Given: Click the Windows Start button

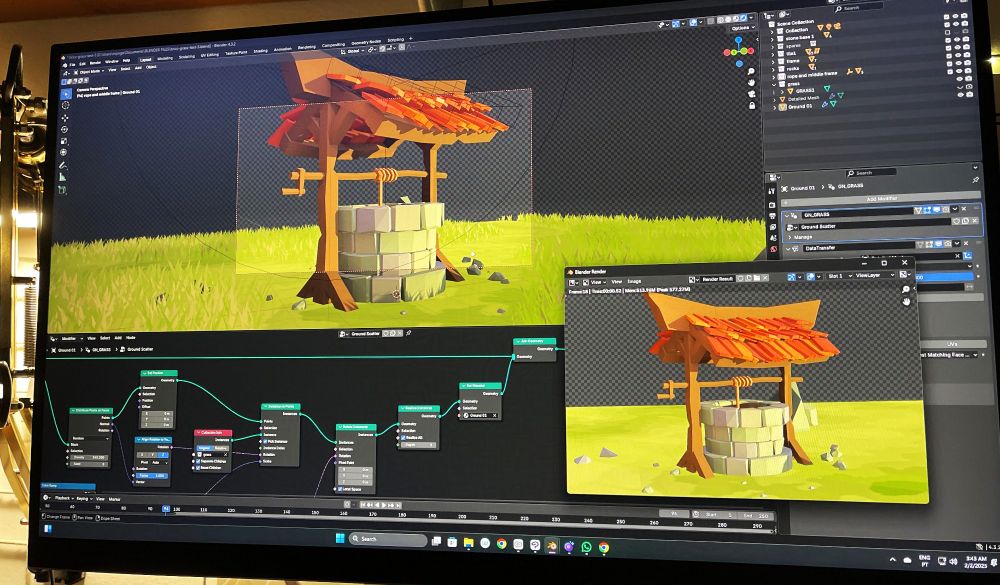Looking at the screenshot, I should coord(340,539).
